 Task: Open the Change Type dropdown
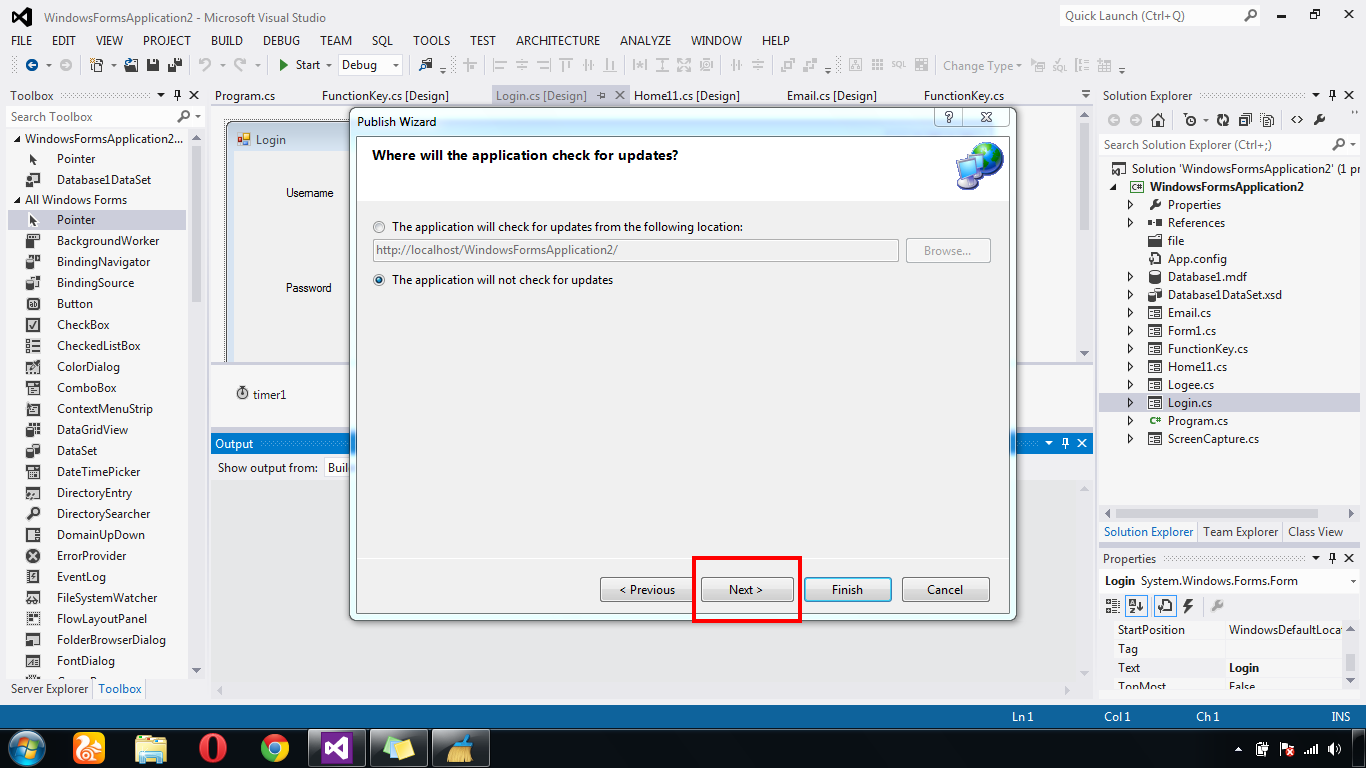(980, 65)
